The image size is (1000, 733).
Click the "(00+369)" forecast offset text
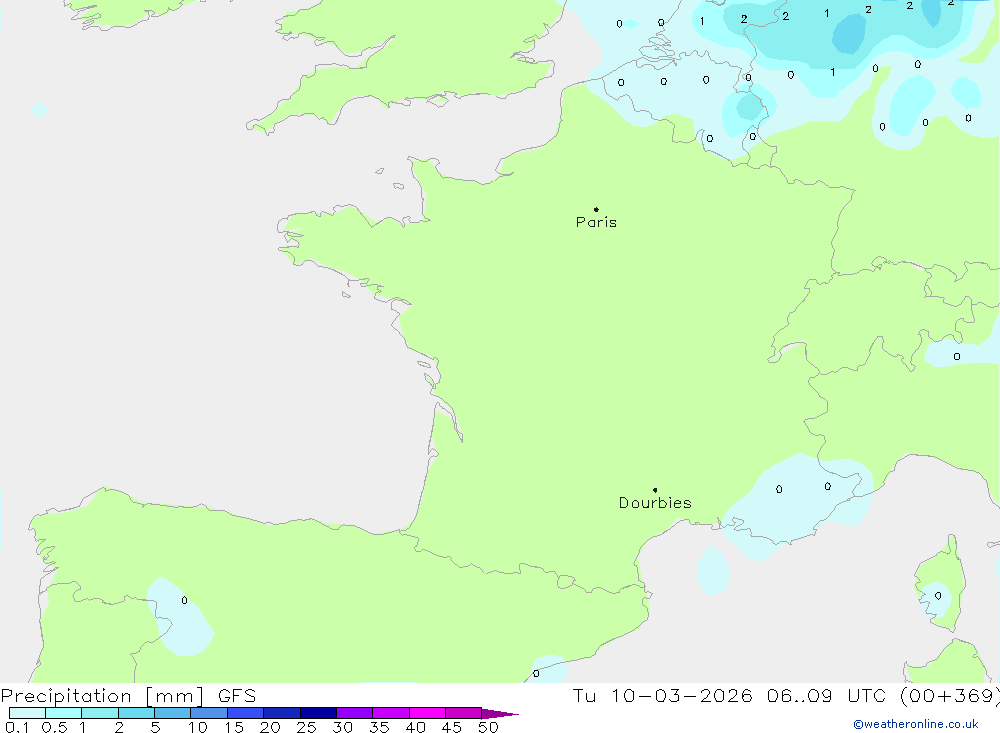click(x=950, y=696)
